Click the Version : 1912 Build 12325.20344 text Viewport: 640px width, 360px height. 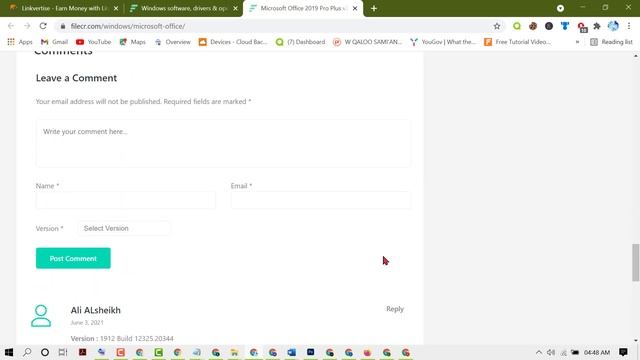[122, 338]
